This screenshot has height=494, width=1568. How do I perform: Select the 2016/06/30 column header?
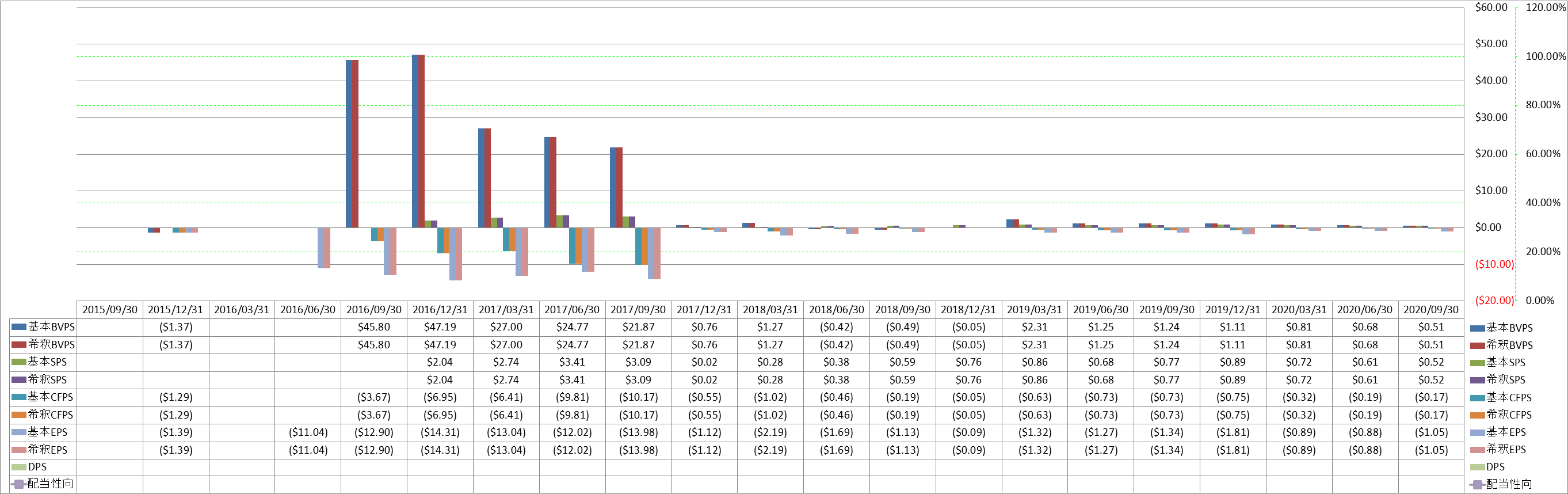click(x=308, y=309)
